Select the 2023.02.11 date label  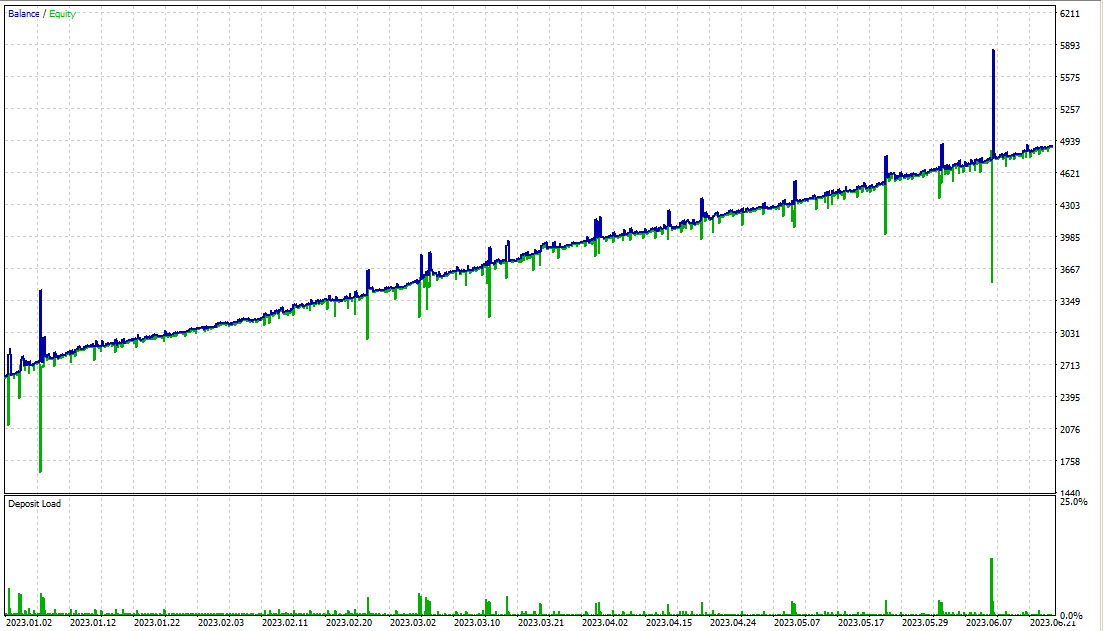285,623
